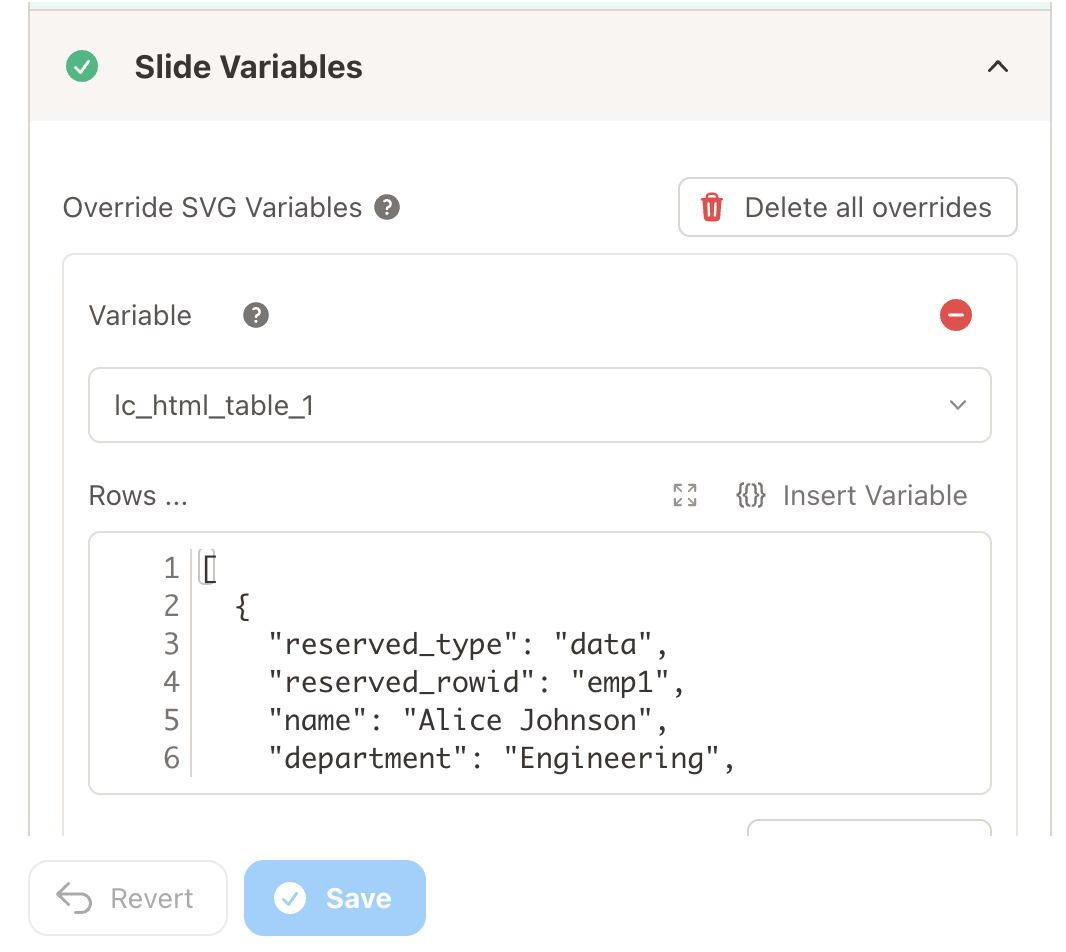Collapse the Slide Variables section chevron
This screenshot has width=1066, height=952.
point(997,67)
